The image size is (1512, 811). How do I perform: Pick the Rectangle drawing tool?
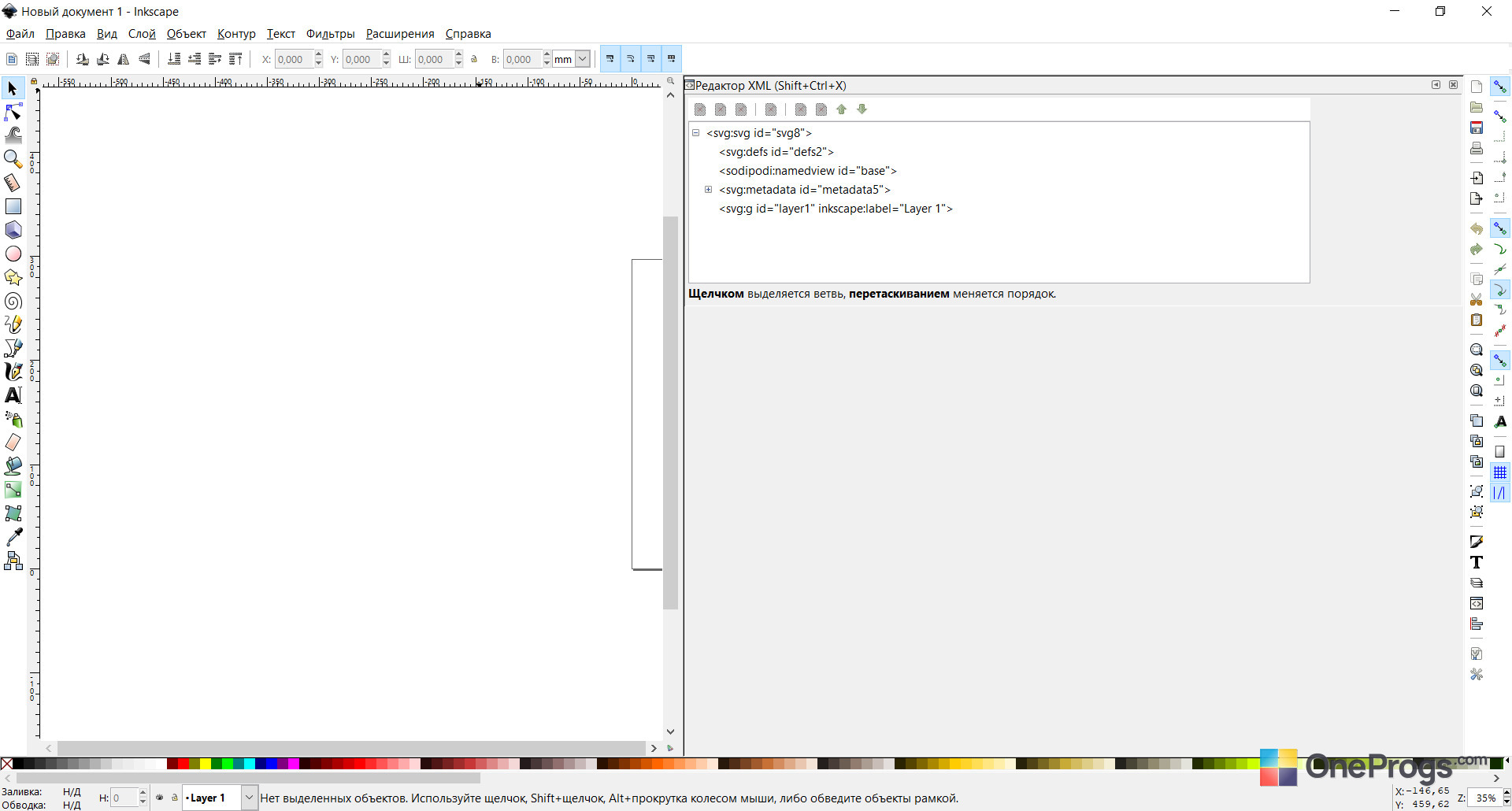[x=13, y=206]
